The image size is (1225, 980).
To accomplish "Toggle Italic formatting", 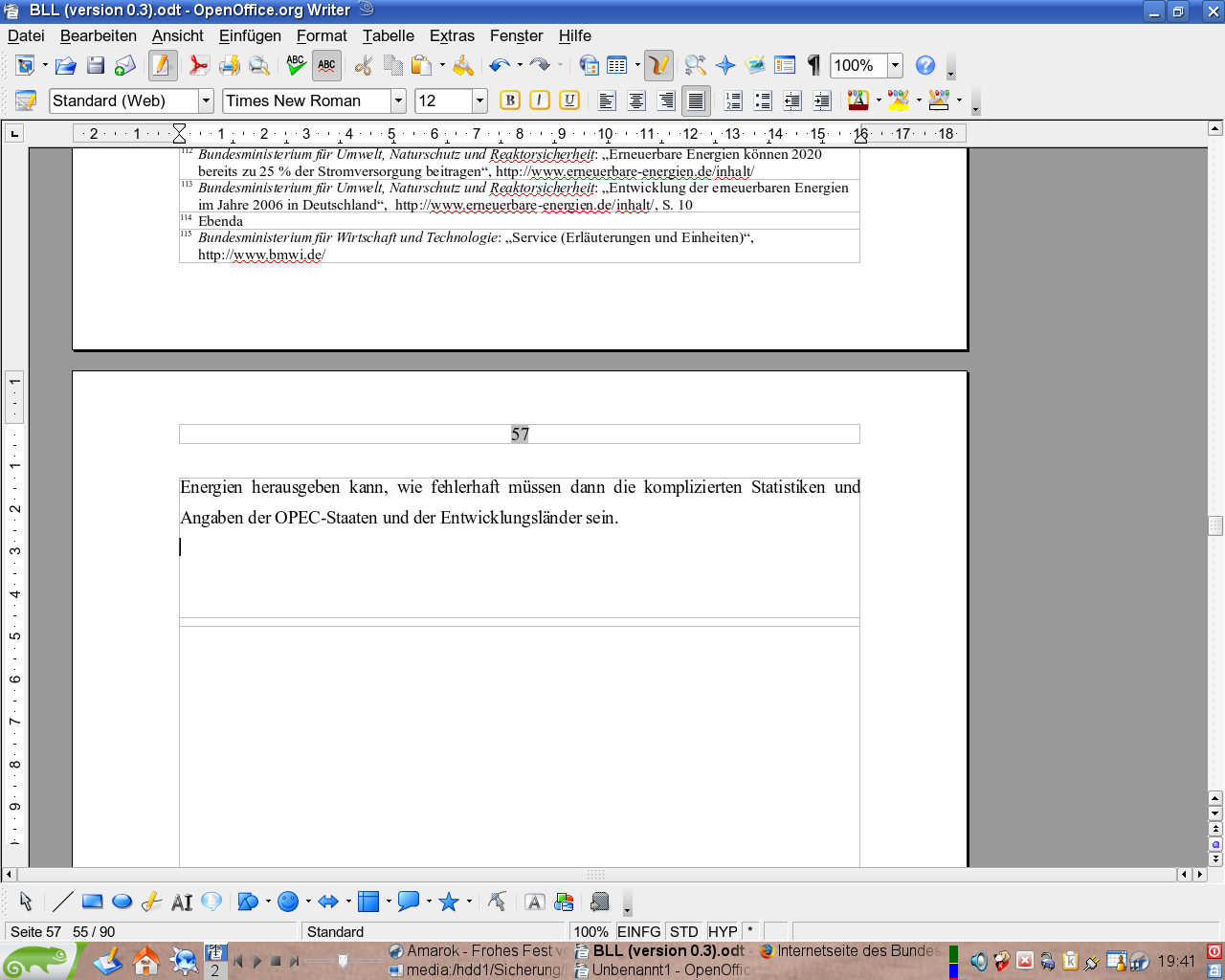I will pyautogui.click(x=540, y=100).
